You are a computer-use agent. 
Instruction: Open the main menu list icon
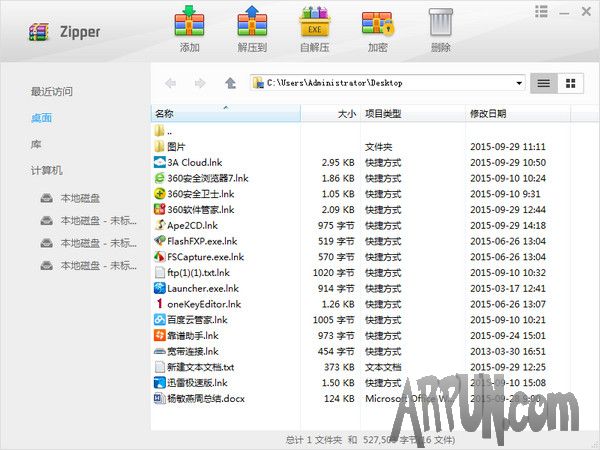coord(541,11)
